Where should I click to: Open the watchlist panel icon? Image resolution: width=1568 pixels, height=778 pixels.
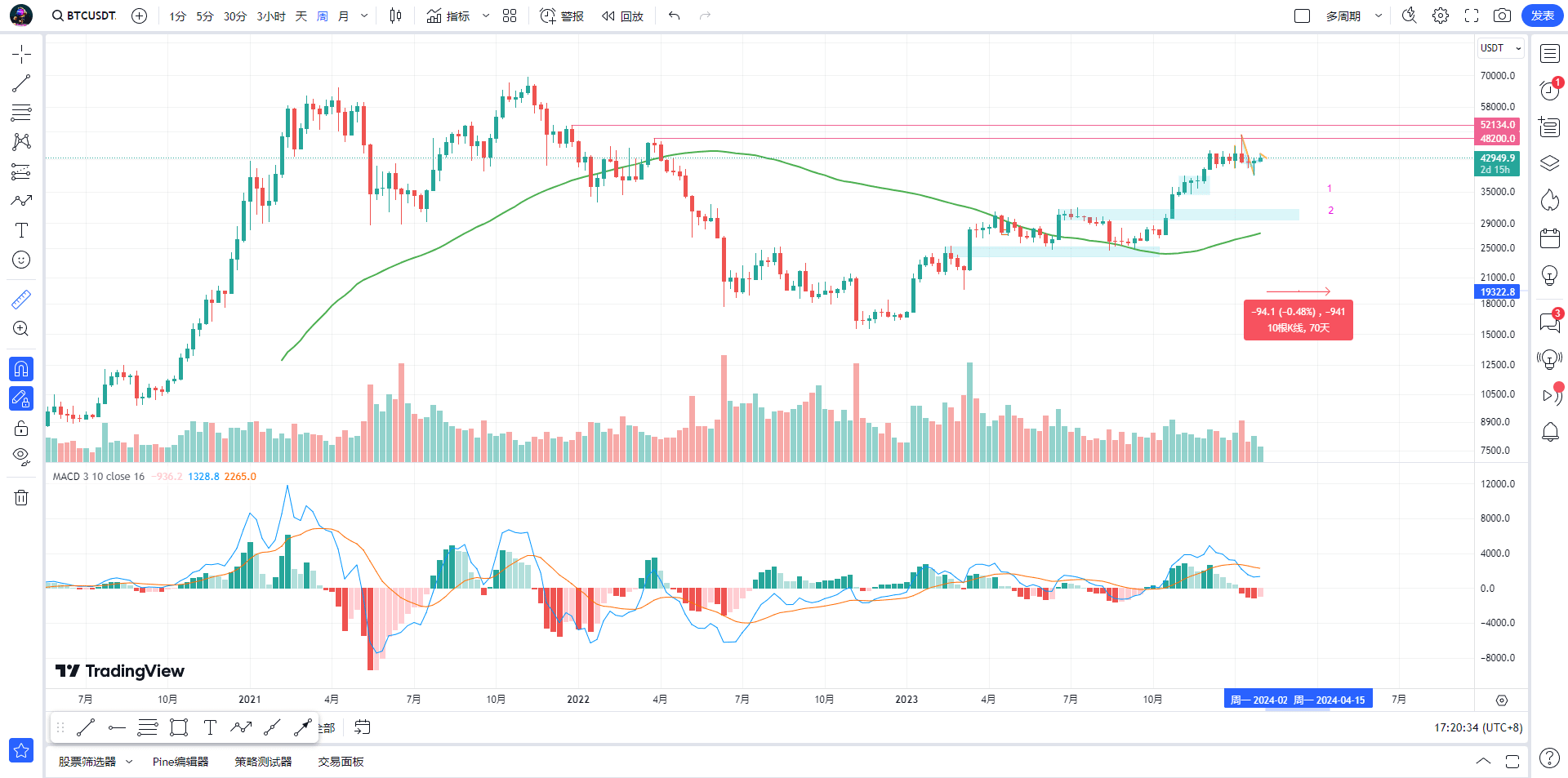(1550, 54)
